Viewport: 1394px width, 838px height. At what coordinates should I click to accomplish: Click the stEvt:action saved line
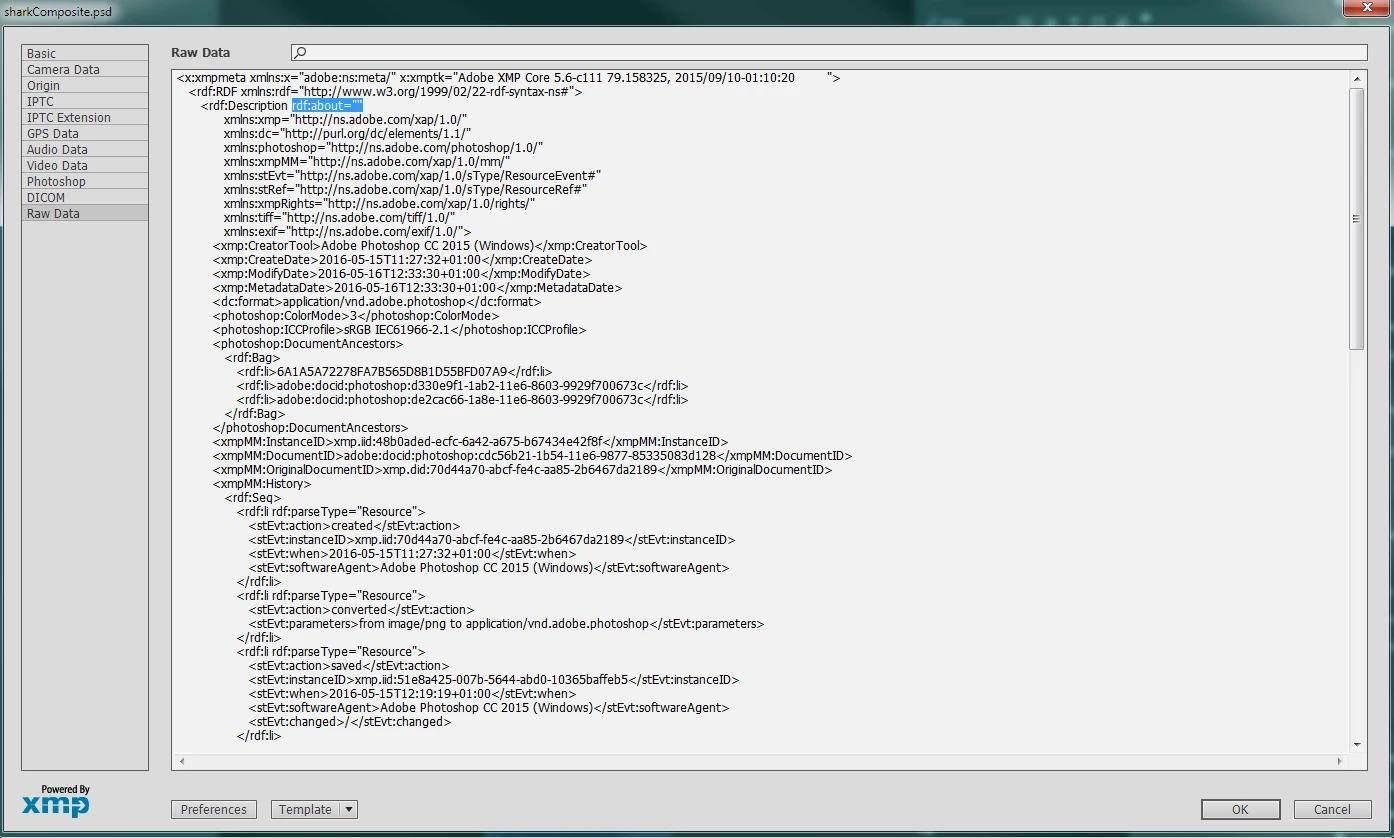point(349,665)
